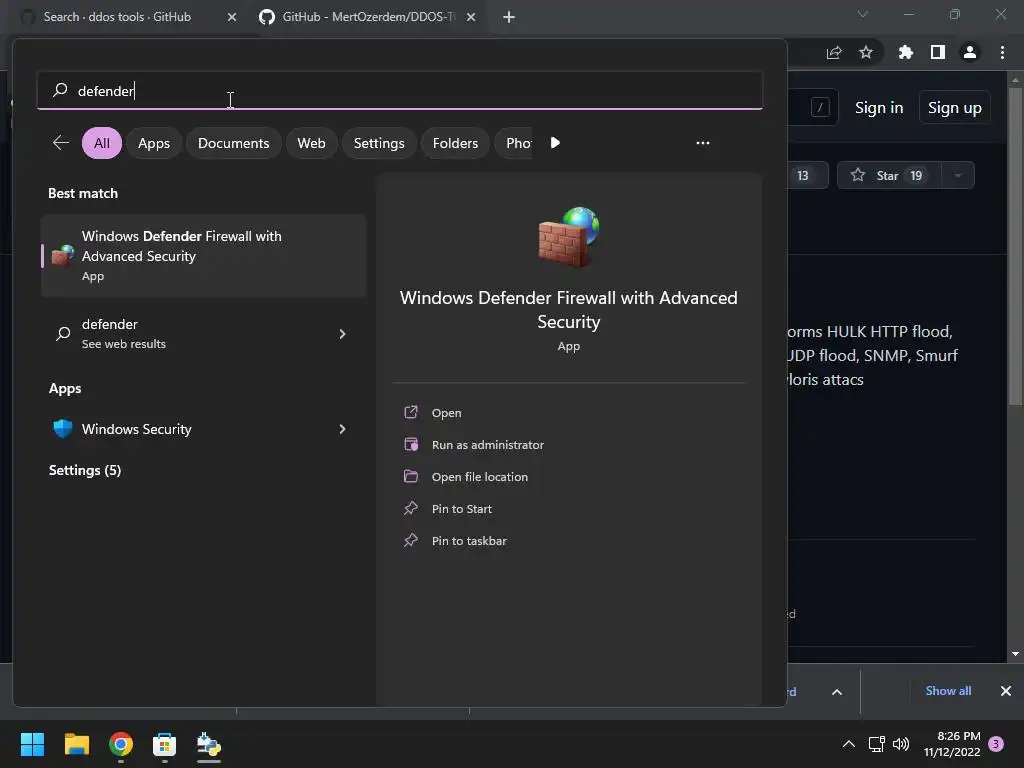The width and height of the screenshot is (1024, 768).
Task: Show more filters with the play arrow
Action: 555,142
